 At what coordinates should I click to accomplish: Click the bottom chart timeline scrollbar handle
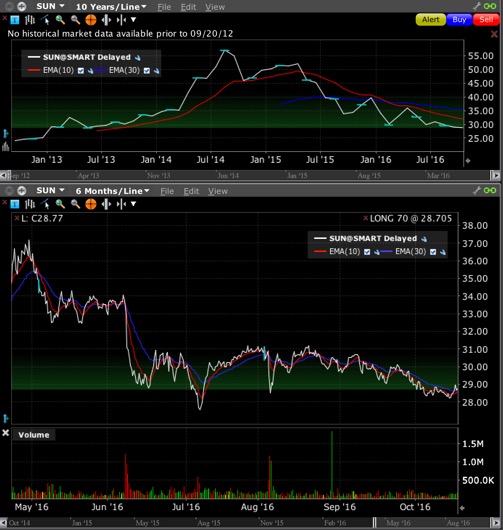pos(375,523)
